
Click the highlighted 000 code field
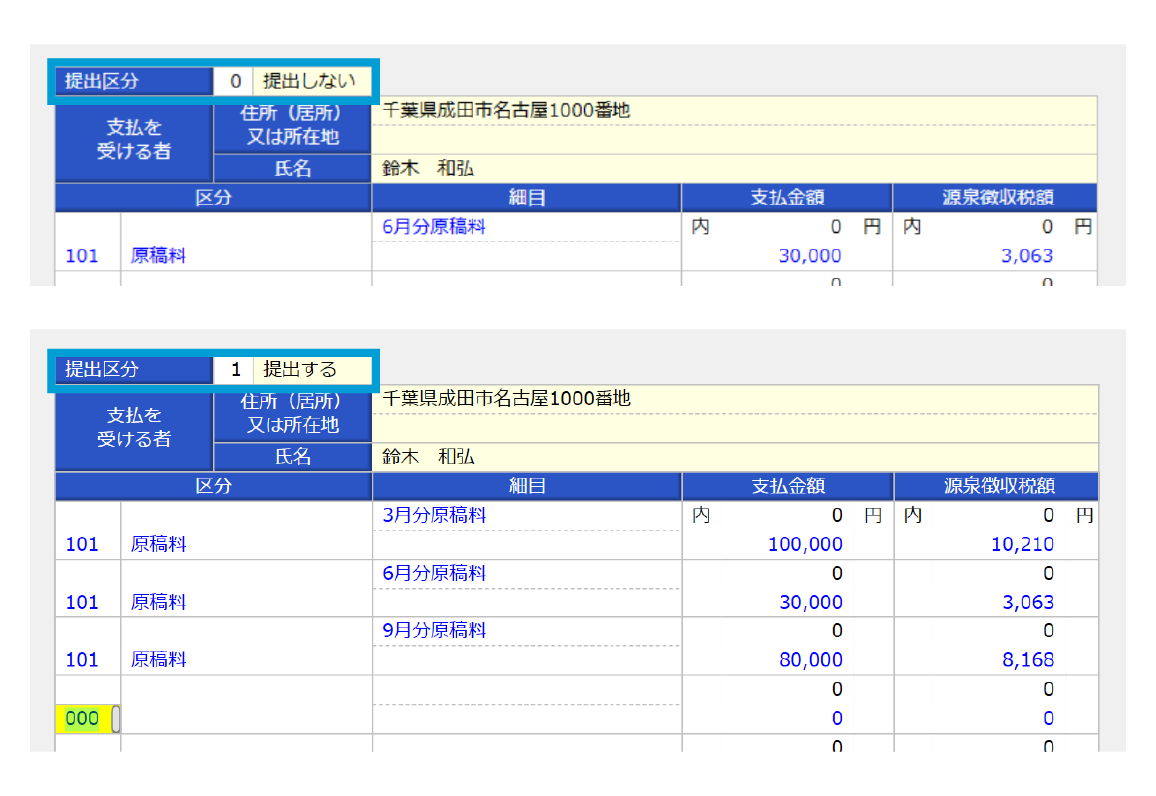tap(83, 719)
